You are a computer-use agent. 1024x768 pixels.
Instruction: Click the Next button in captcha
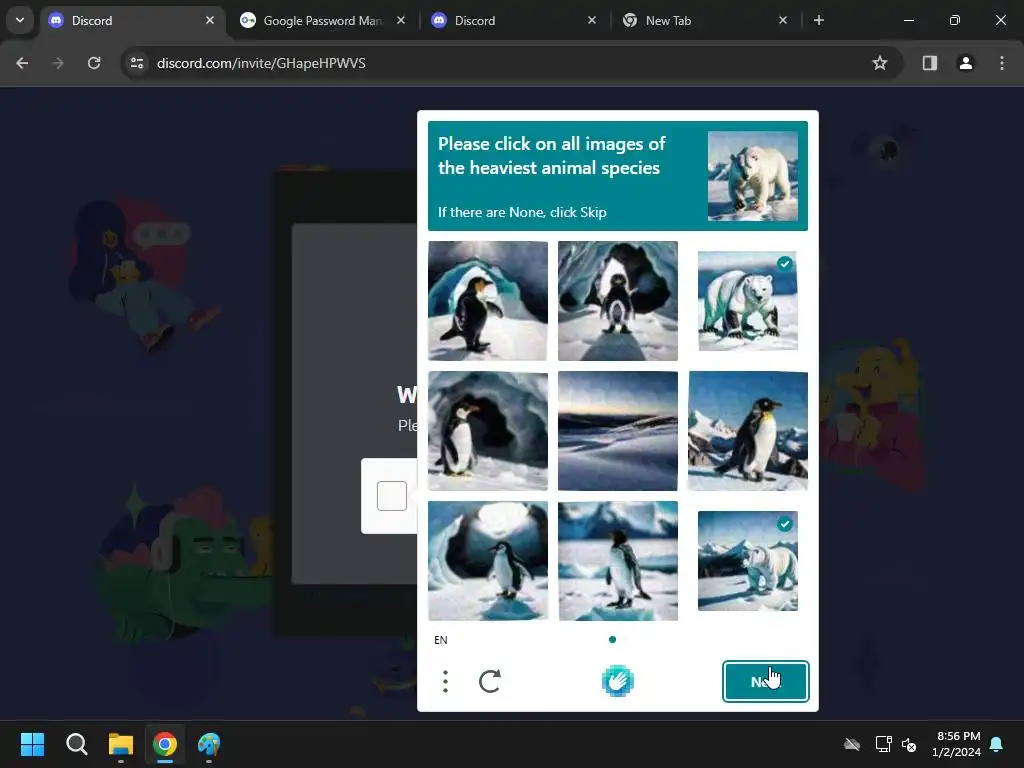click(765, 681)
